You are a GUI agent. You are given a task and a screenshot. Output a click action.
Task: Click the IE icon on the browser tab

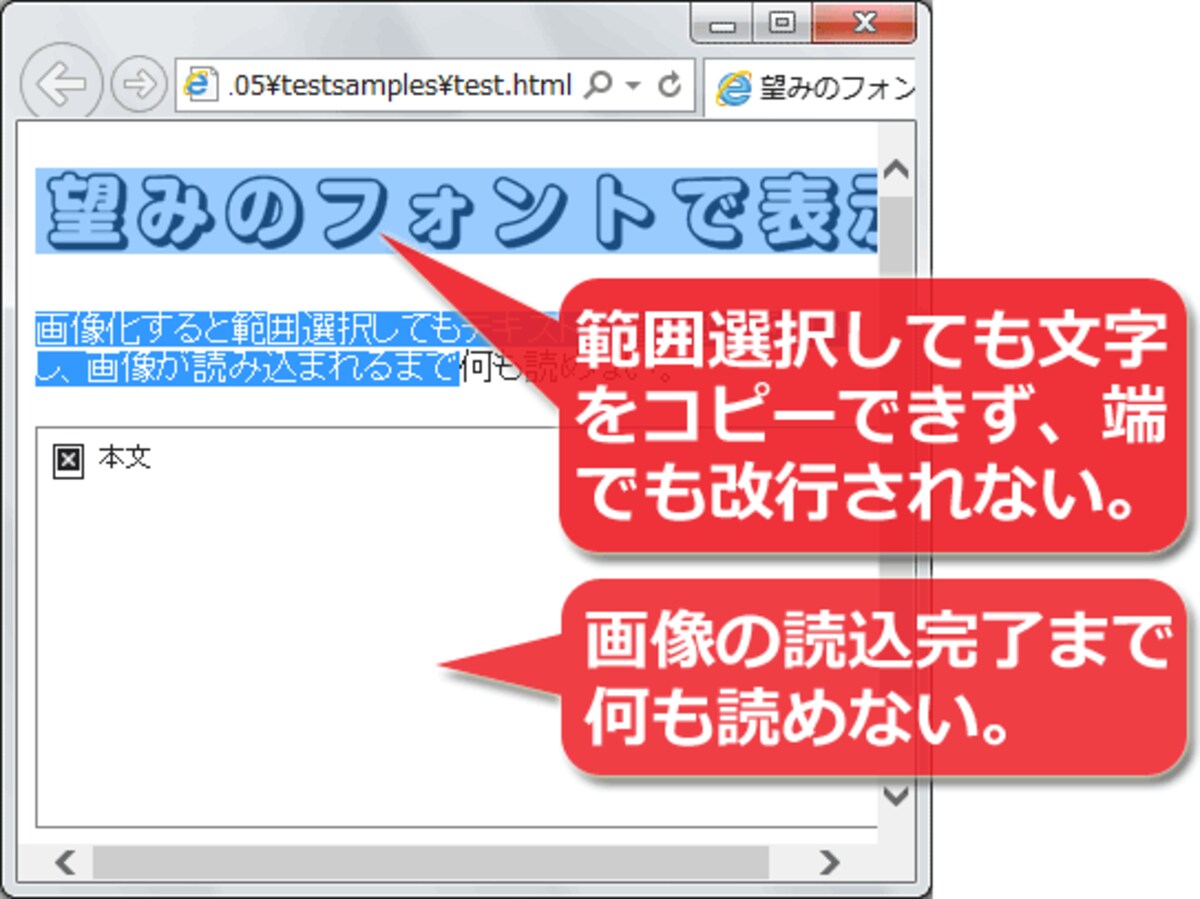pyautogui.click(x=733, y=89)
